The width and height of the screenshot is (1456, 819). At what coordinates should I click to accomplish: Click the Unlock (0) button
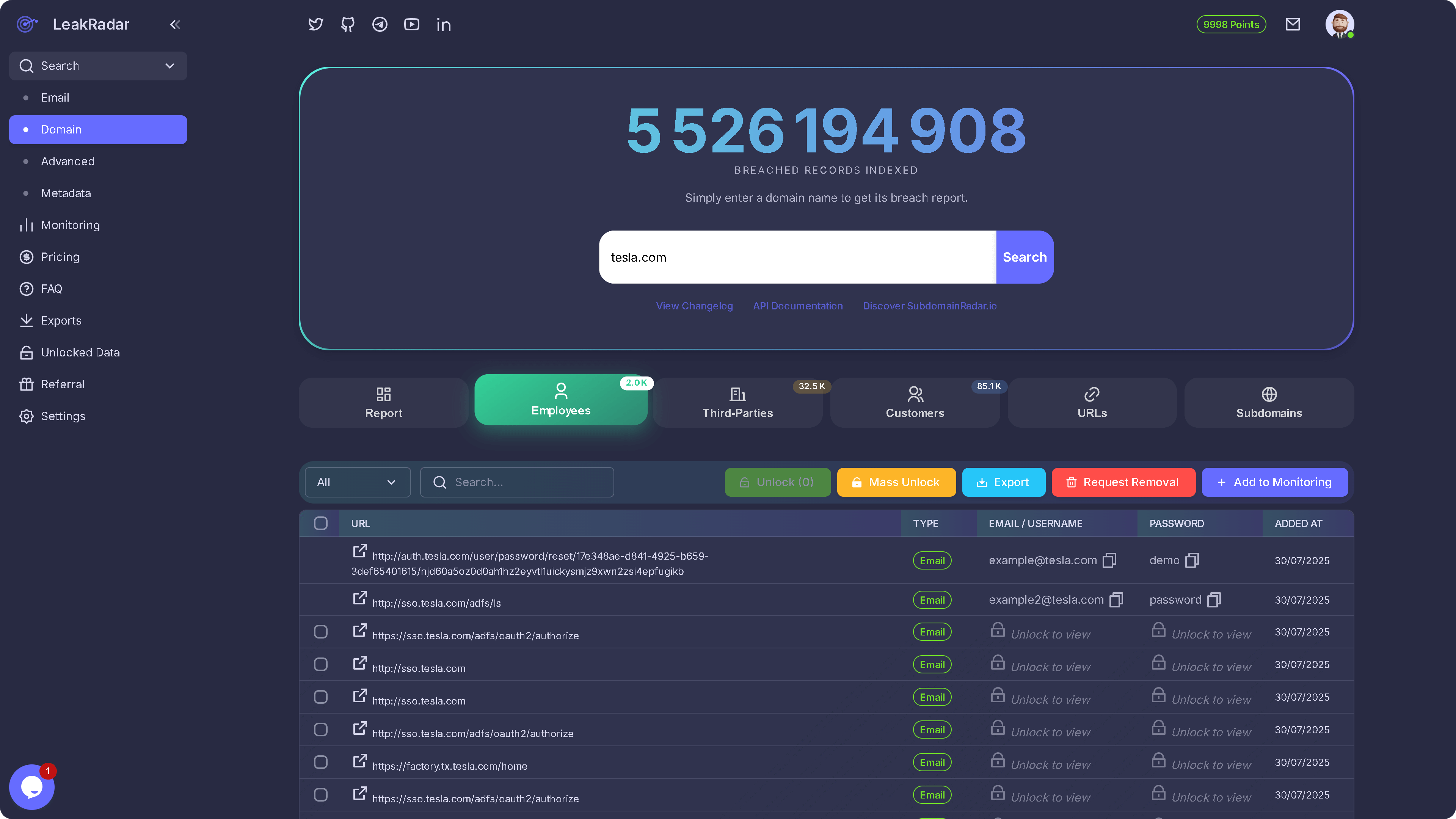[x=778, y=482]
